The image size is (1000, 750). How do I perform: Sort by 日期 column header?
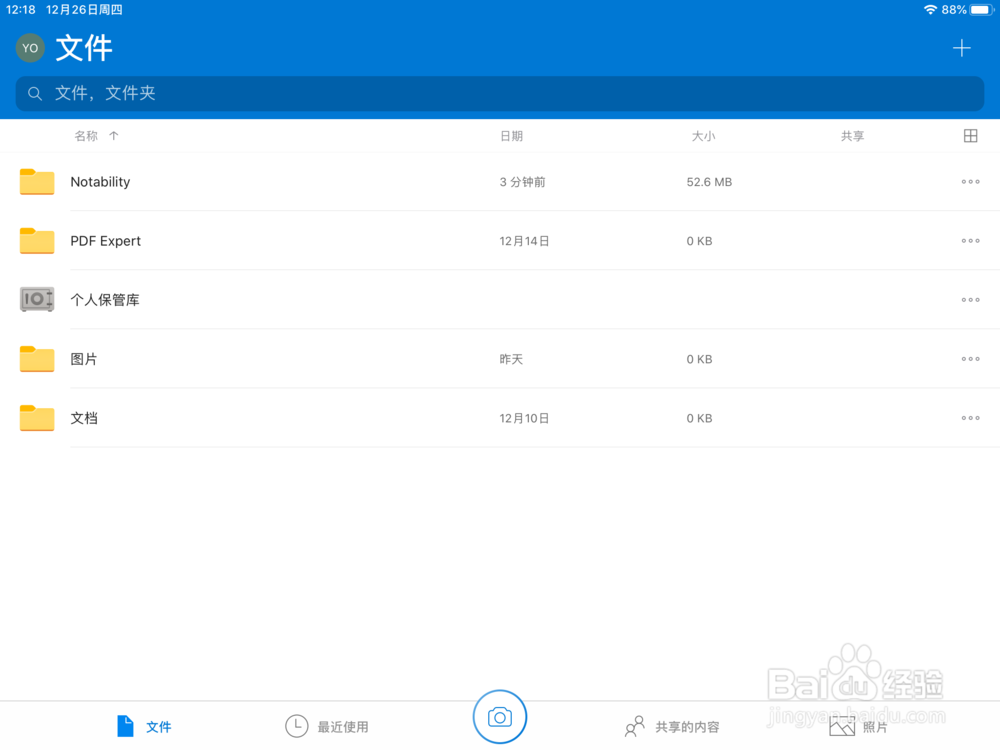[511, 136]
